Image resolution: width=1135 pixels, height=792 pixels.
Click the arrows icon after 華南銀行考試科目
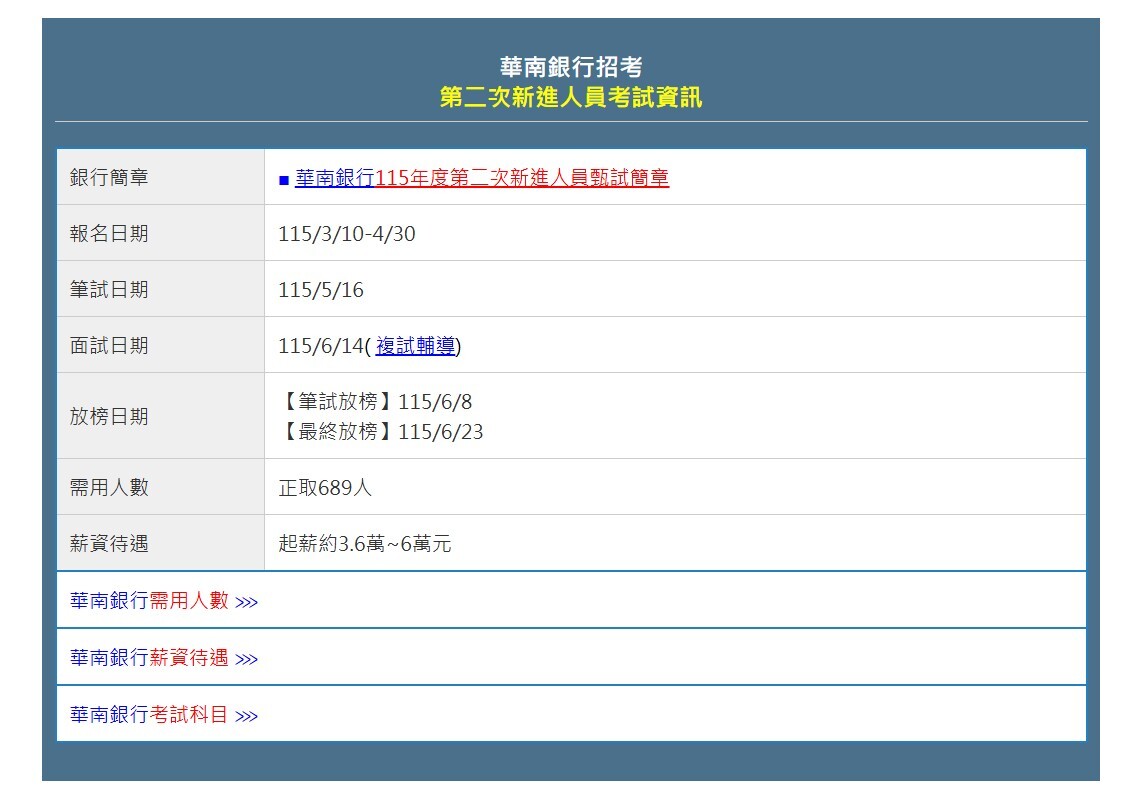click(246, 716)
